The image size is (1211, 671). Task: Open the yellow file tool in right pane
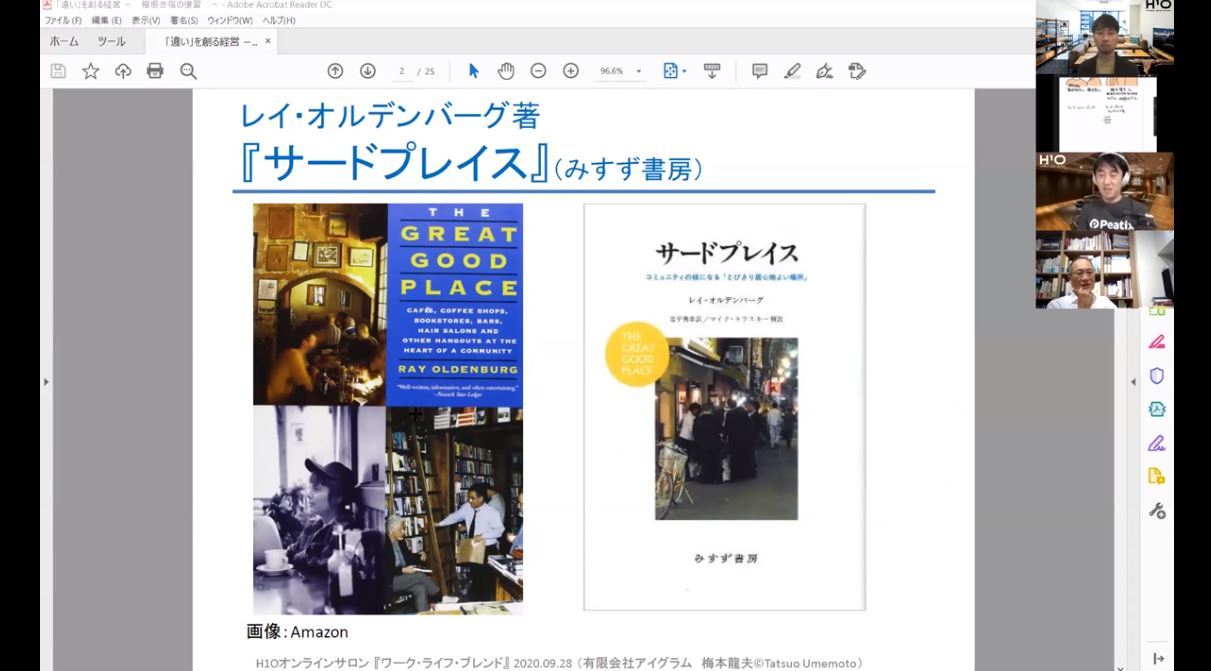(1157, 476)
